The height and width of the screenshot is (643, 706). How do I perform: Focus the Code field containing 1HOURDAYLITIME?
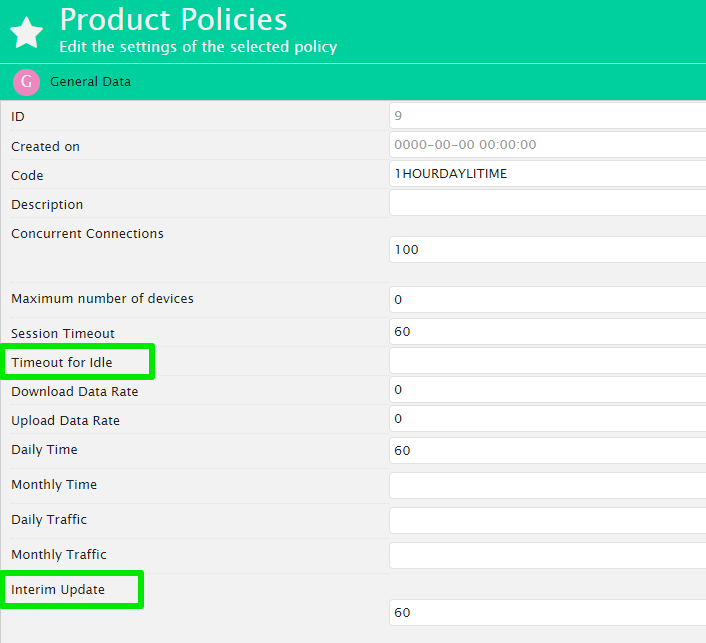click(547, 174)
